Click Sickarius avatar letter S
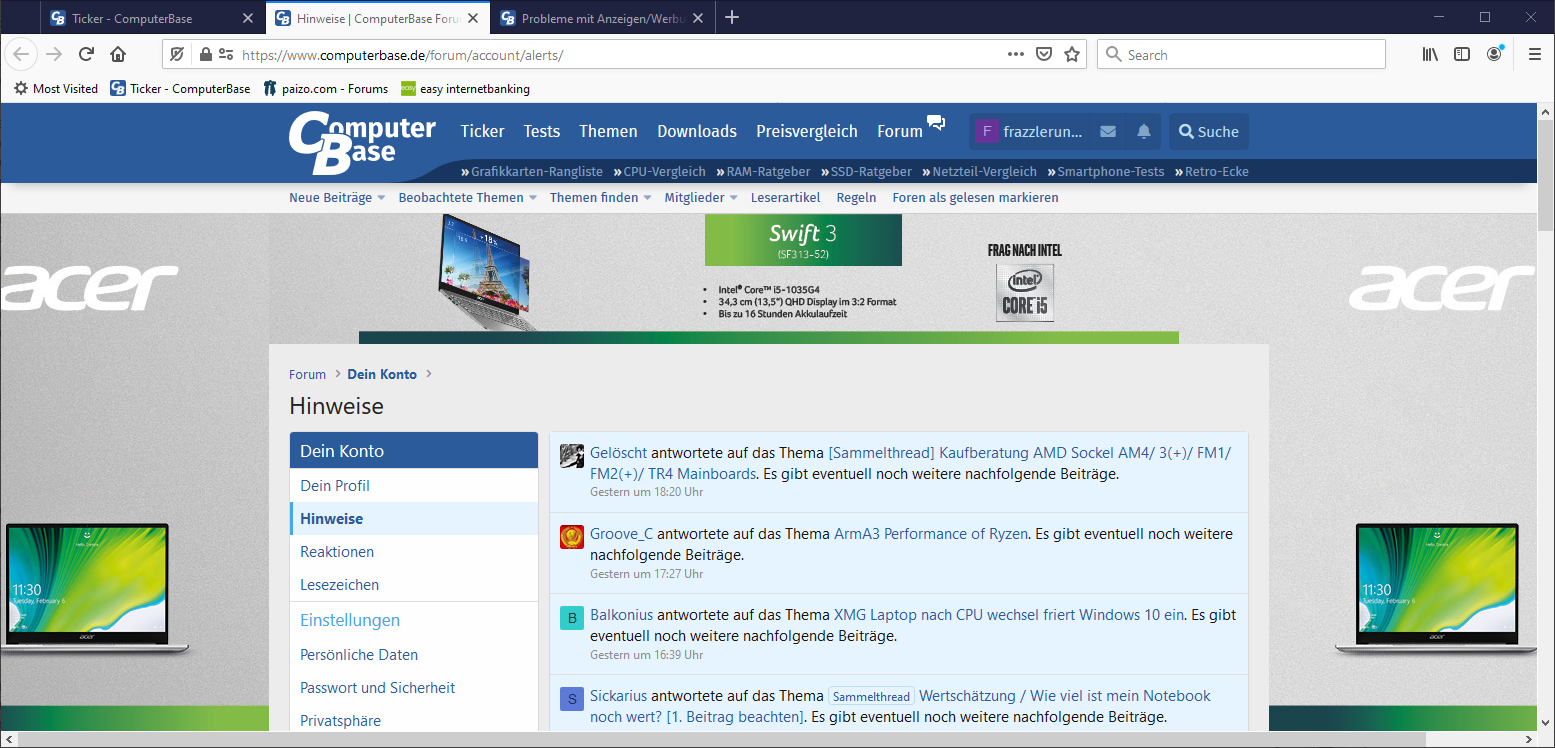The height and width of the screenshot is (748, 1555). click(572, 698)
